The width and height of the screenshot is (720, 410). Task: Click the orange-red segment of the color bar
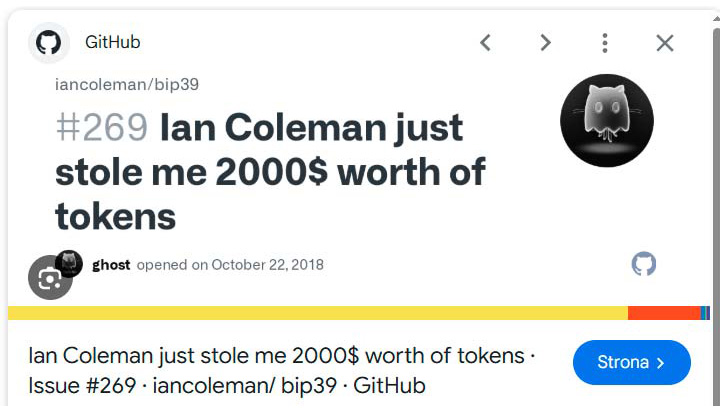tap(663, 313)
